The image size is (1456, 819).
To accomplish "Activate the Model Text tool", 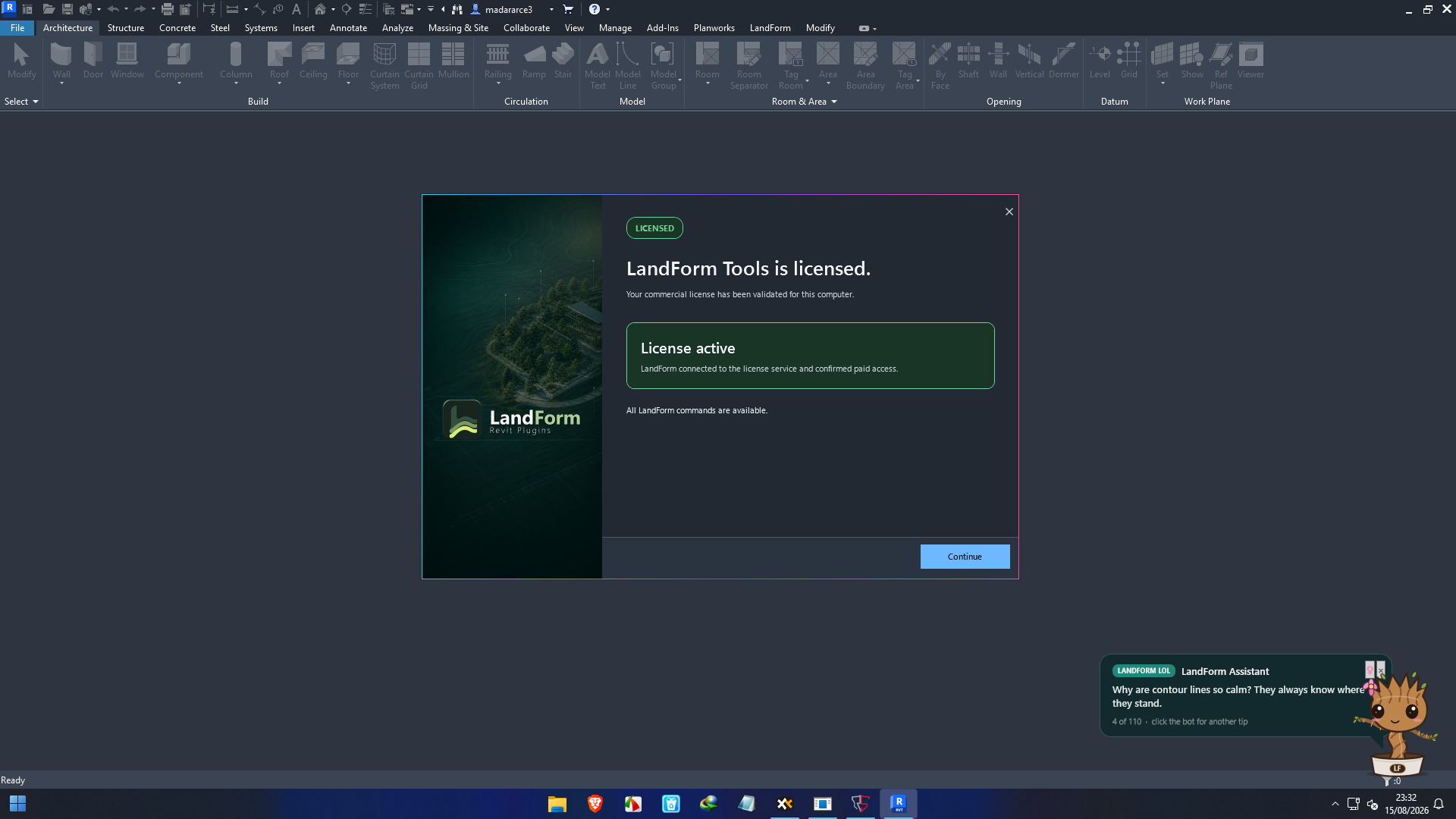I will (x=598, y=65).
